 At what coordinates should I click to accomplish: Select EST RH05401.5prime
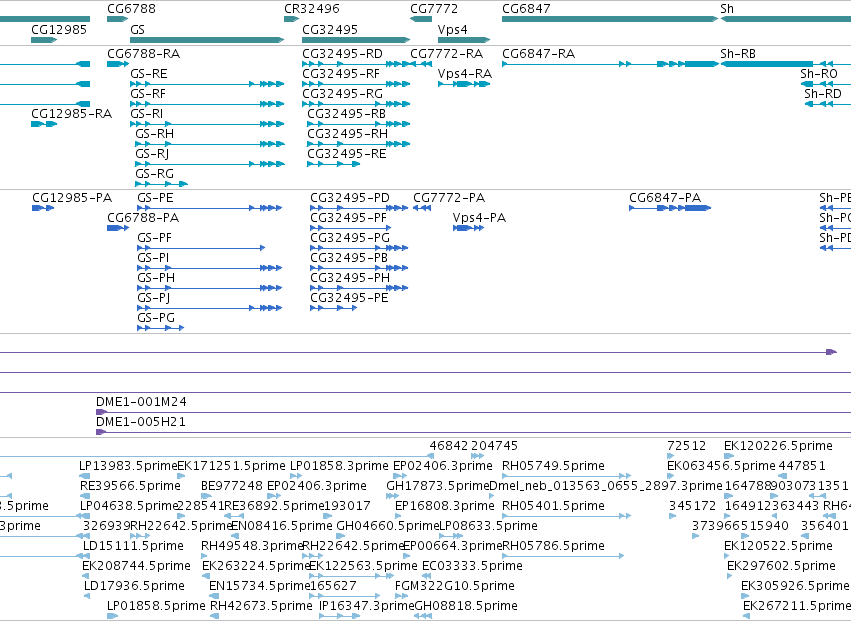(x=566, y=517)
